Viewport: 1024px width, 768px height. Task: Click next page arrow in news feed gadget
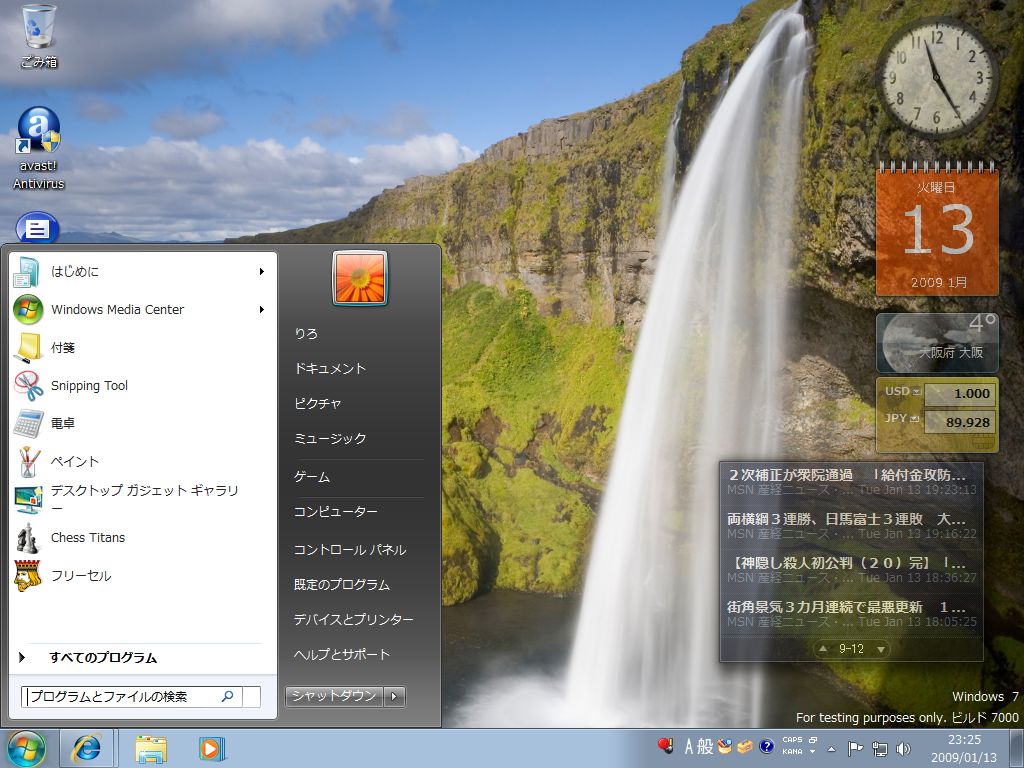[880, 649]
